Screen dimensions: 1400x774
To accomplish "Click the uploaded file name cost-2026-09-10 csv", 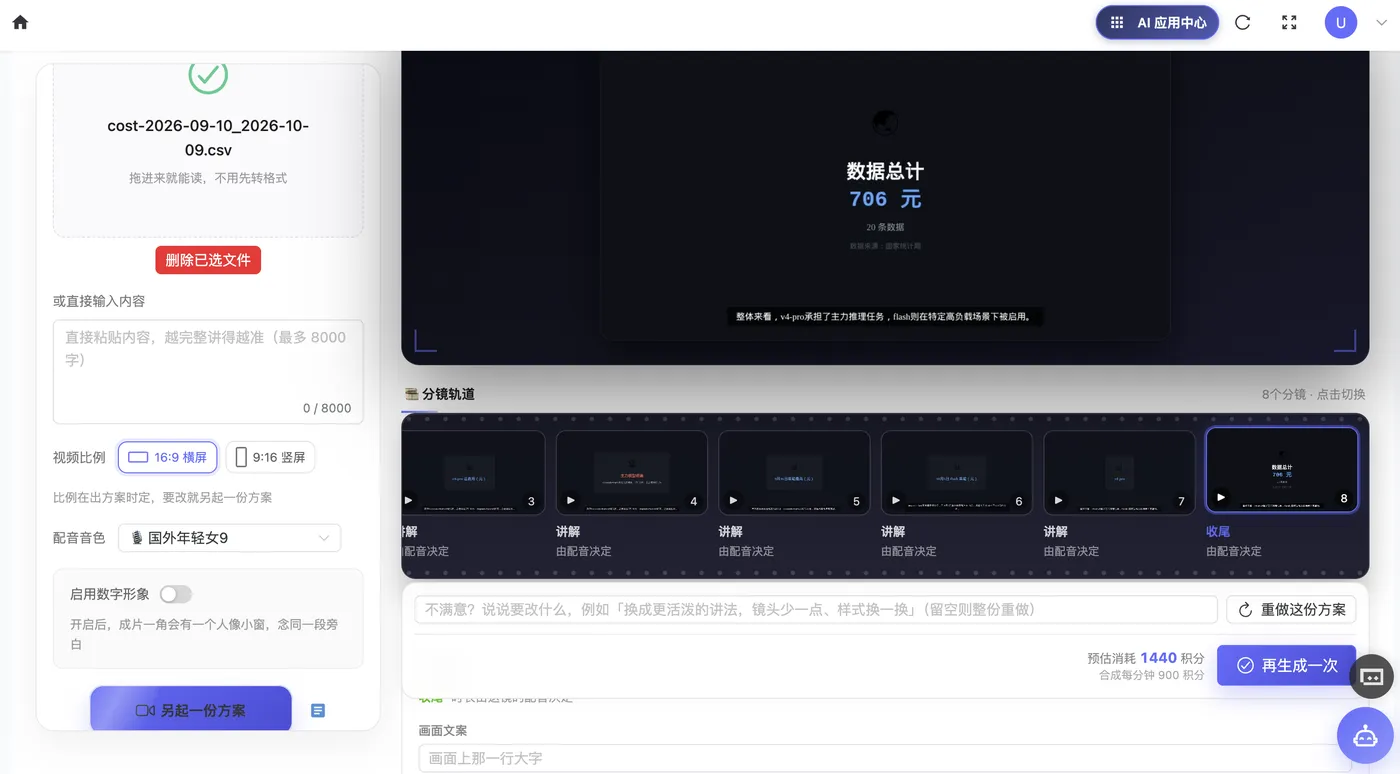I will (x=208, y=138).
